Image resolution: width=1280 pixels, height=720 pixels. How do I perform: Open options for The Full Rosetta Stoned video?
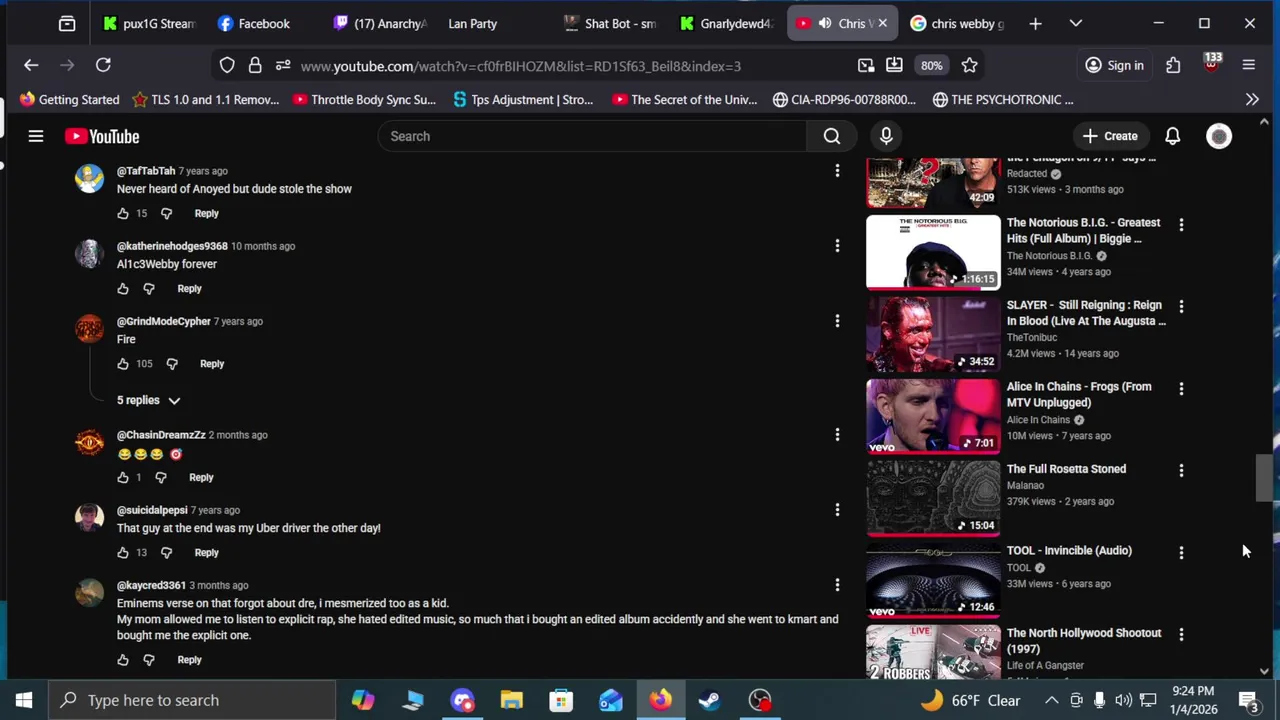pyautogui.click(x=1181, y=471)
